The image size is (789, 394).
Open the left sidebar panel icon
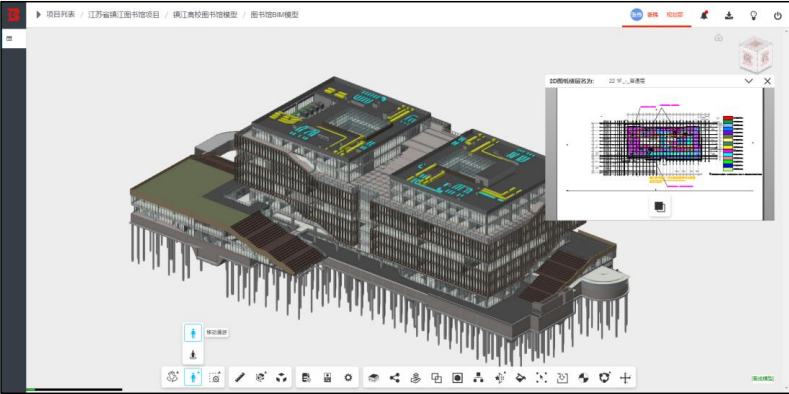point(9,38)
